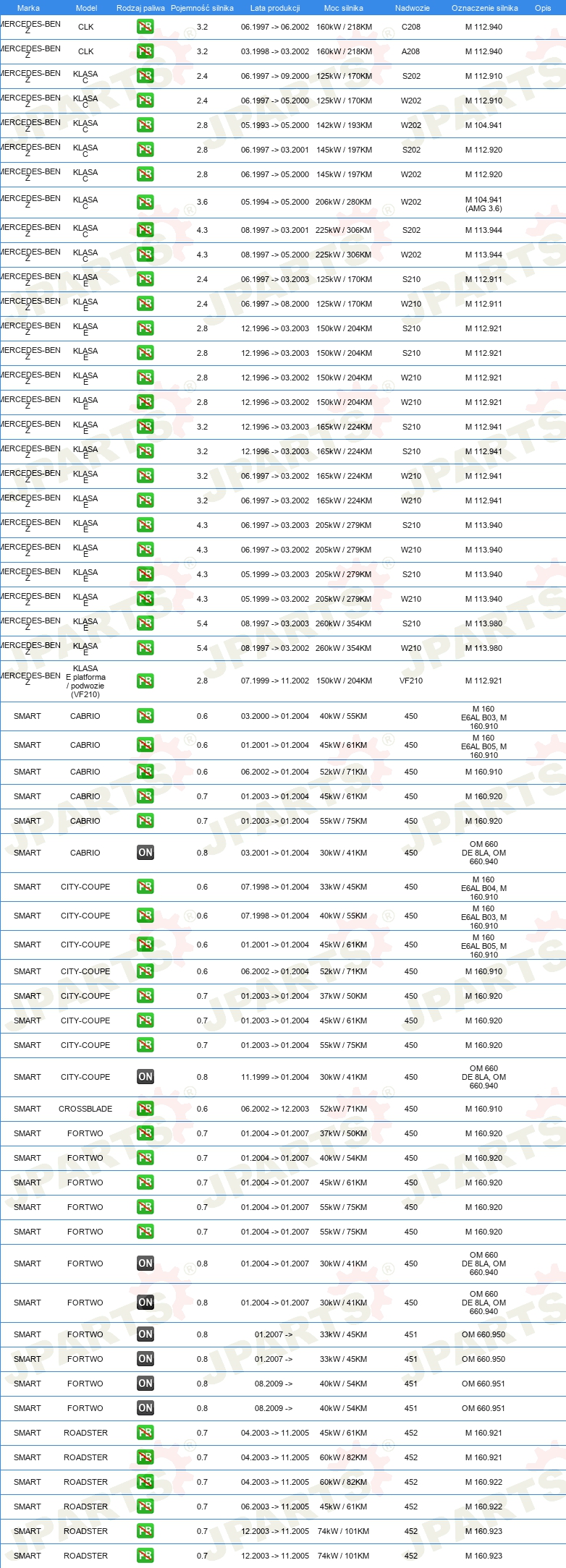Screen dimensions: 566x1568
Task: Click the petrol icon in the Crossblade row
Action: click(x=145, y=1109)
